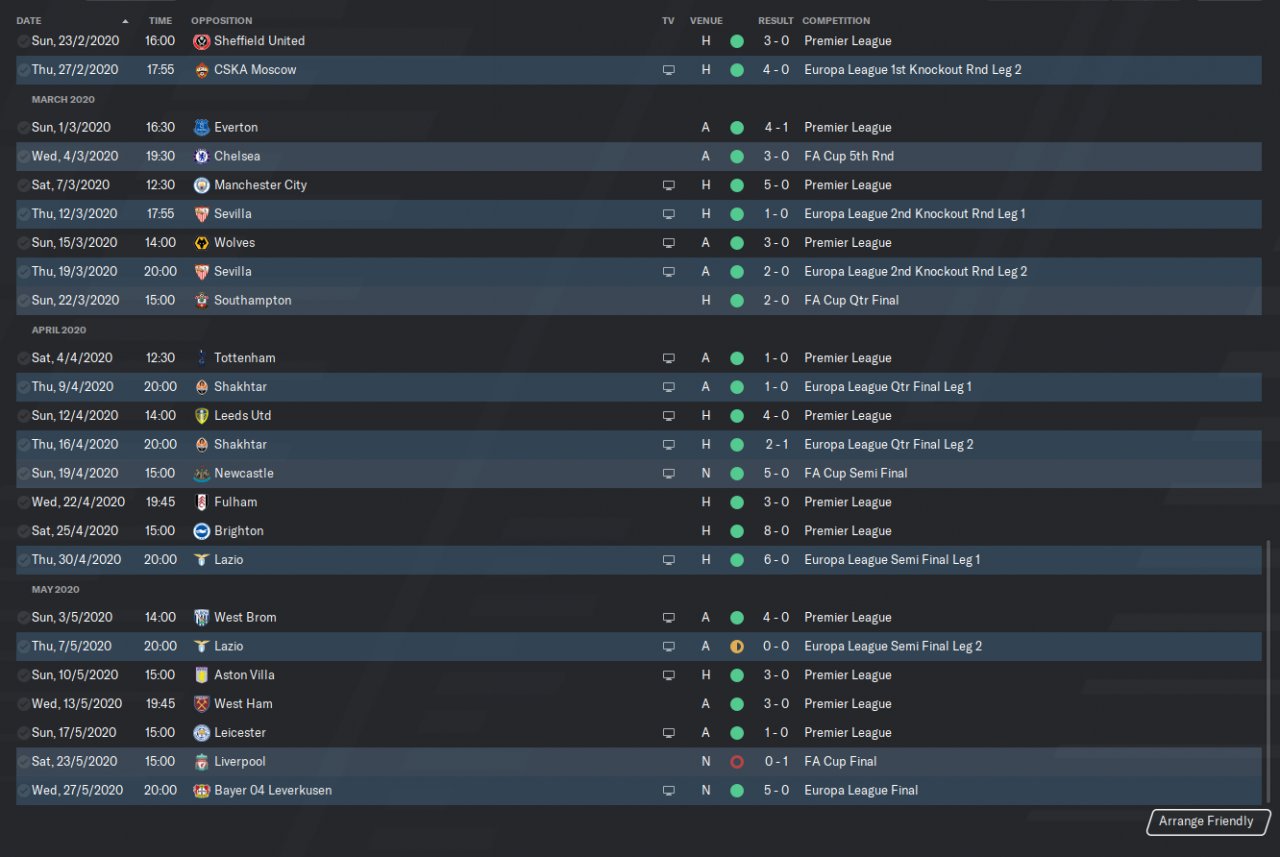
Task: Toggle the Date column sort arrow
Action: (x=125, y=21)
